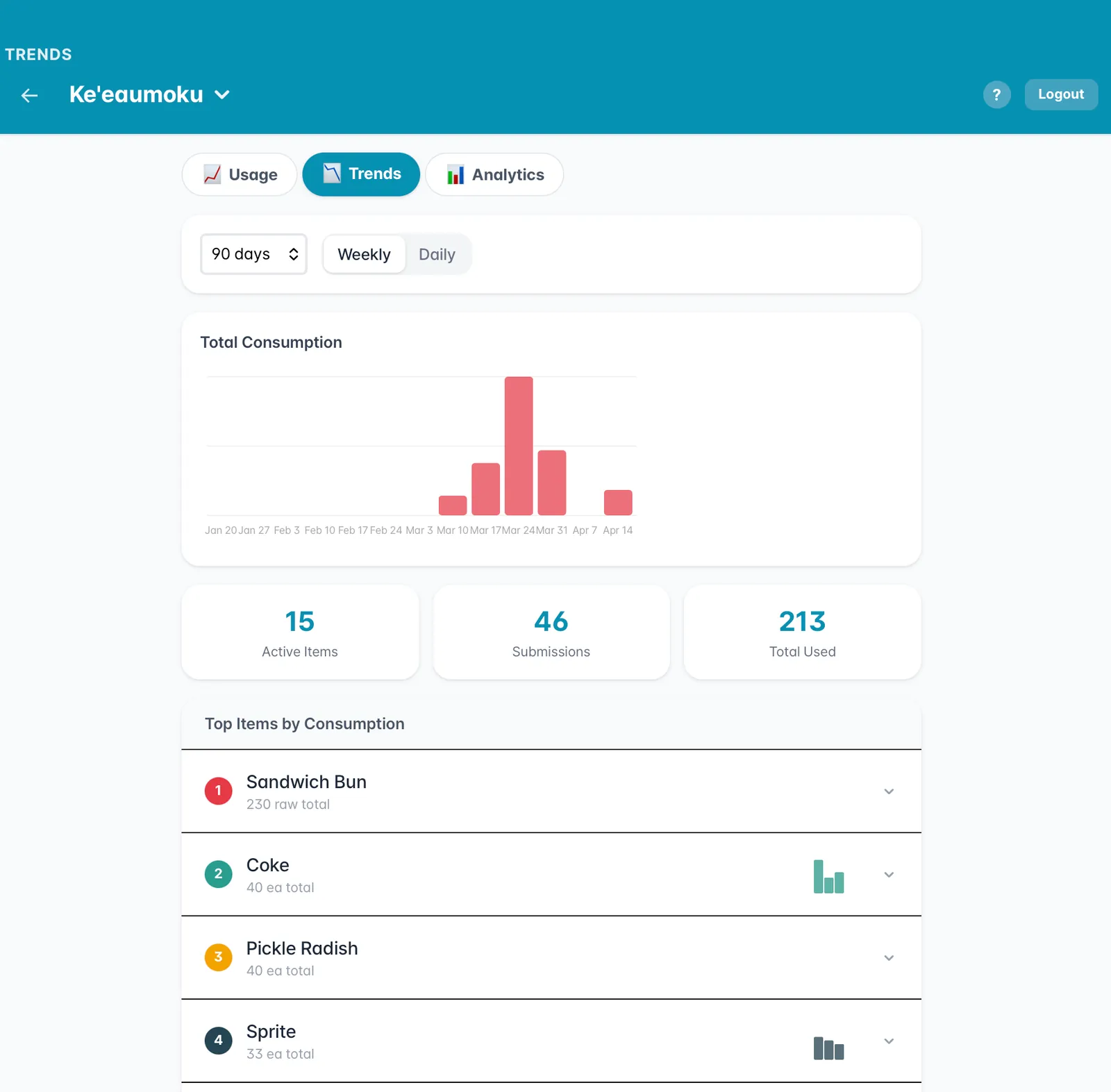Click the Total Consumption heading

pos(271,342)
